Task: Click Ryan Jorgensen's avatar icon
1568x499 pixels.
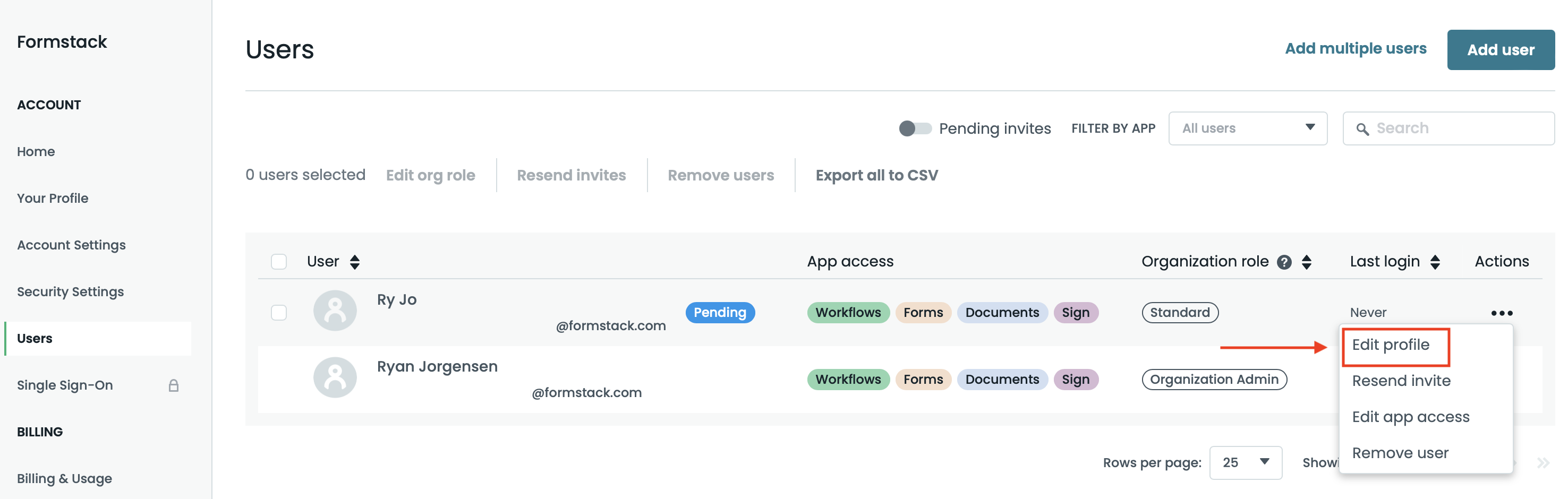Action: point(335,377)
